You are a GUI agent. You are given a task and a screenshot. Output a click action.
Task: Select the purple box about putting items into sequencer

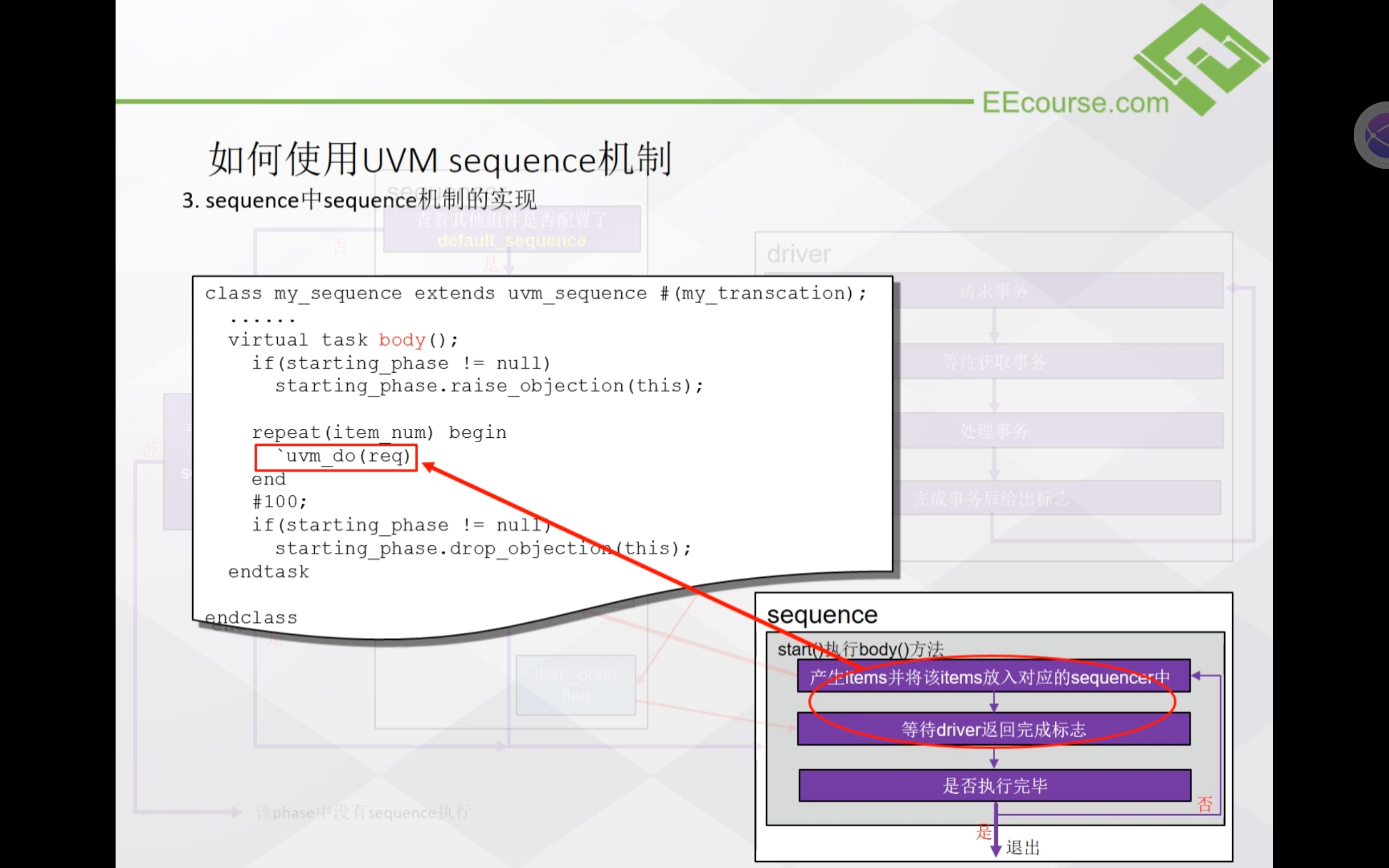(993, 677)
